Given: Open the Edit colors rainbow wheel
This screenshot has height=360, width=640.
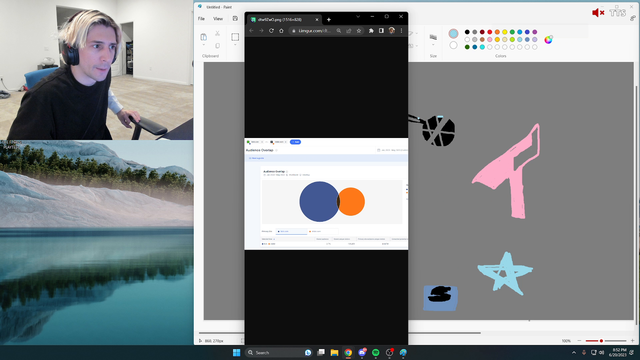Looking at the screenshot, I should point(549,39).
